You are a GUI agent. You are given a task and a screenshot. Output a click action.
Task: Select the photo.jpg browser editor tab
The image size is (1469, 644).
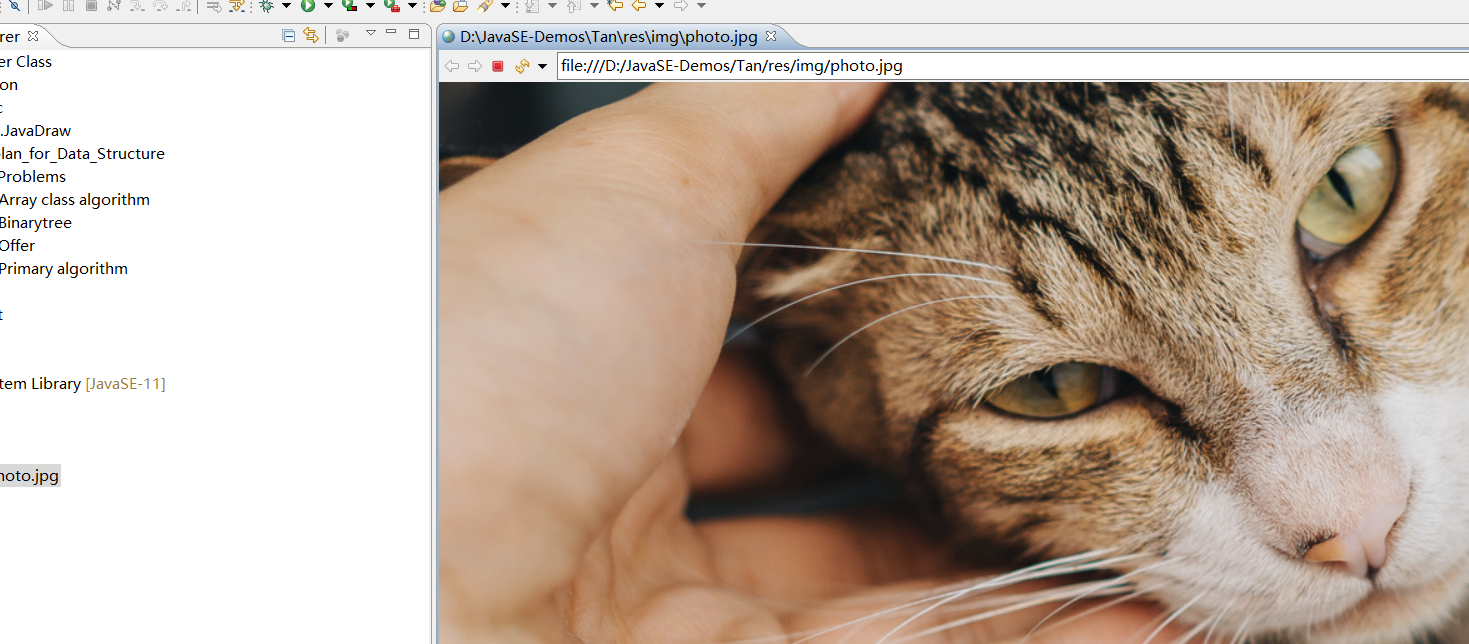[x=608, y=37]
